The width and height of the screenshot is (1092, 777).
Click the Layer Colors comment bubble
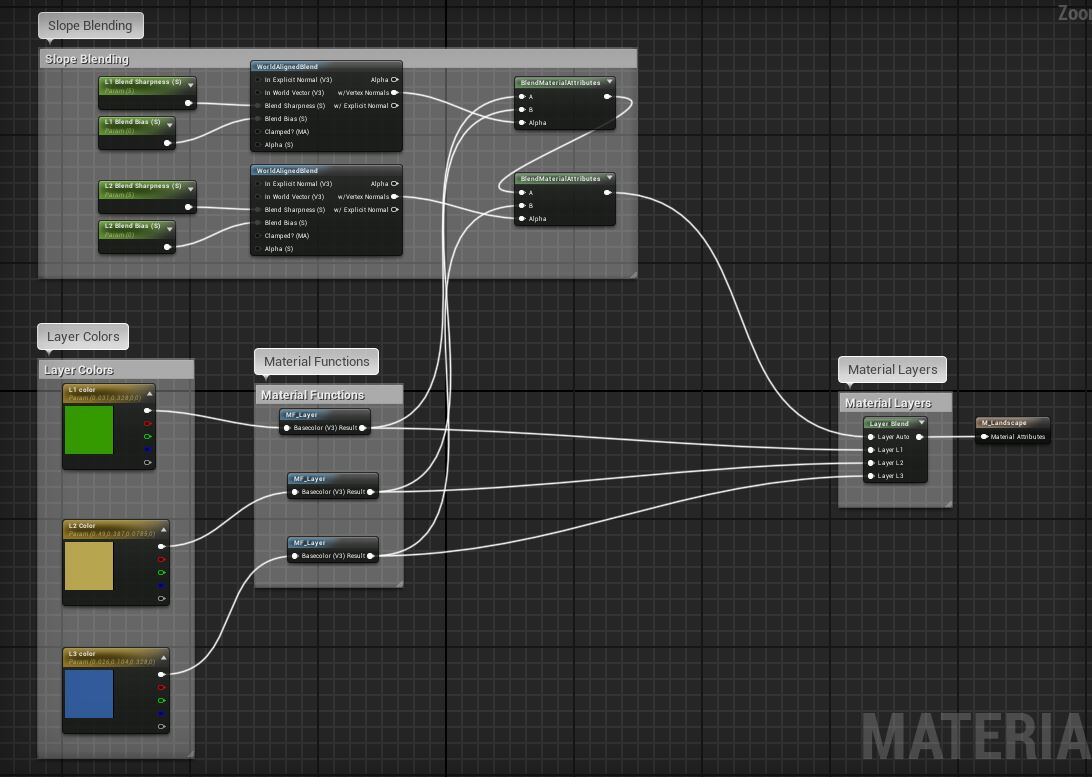coord(83,337)
